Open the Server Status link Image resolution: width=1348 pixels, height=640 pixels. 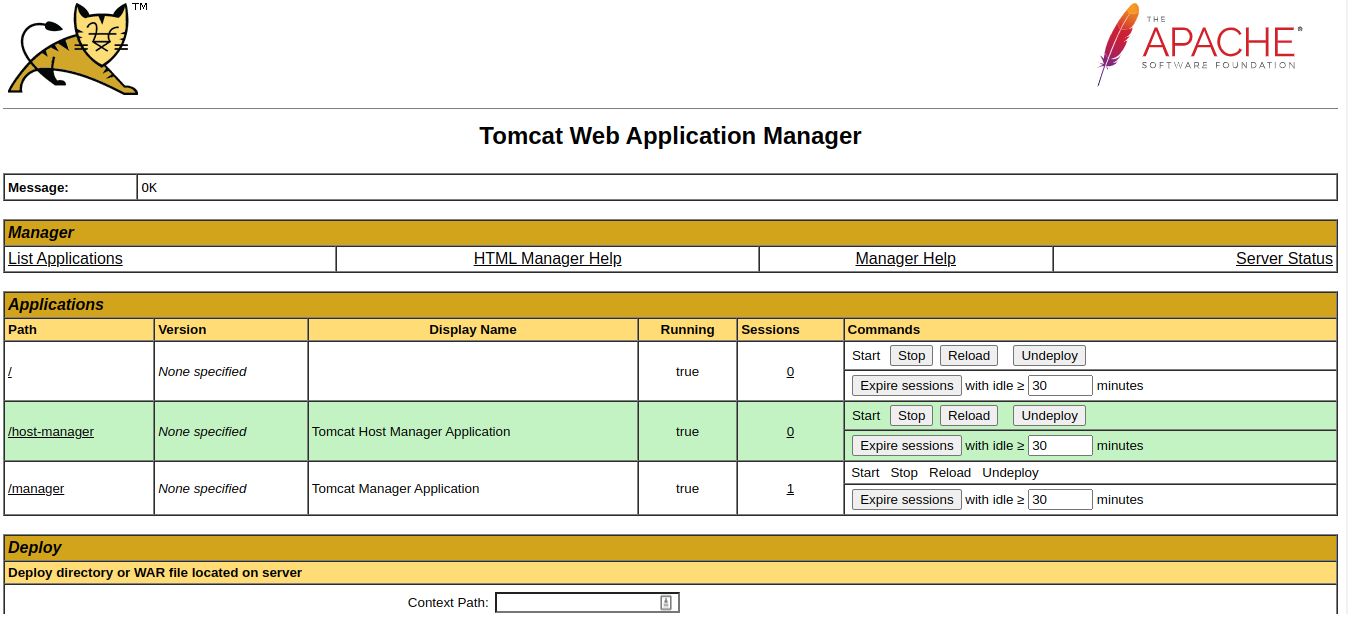point(1284,258)
